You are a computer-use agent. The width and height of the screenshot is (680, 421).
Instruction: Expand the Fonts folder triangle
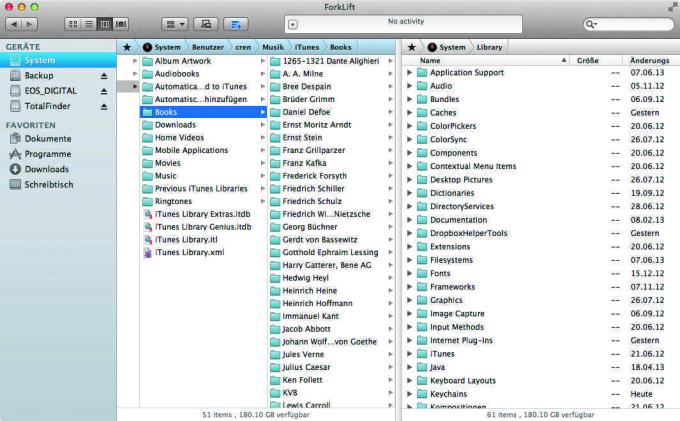tap(409, 273)
